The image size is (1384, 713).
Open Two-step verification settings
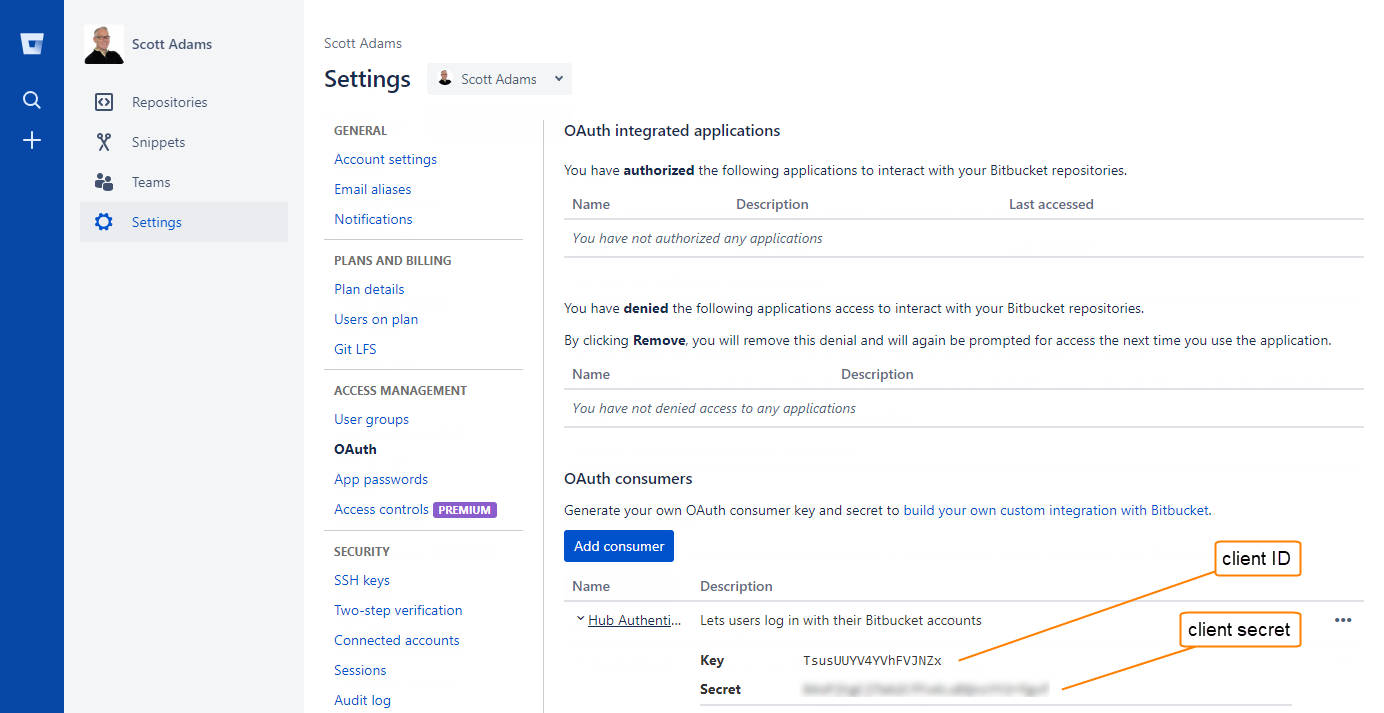(398, 610)
